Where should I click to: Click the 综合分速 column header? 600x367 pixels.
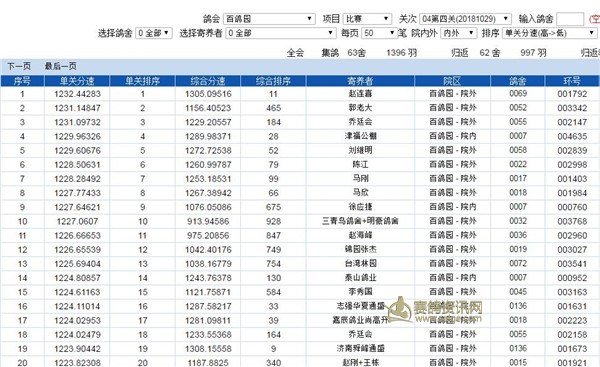point(208,81)
